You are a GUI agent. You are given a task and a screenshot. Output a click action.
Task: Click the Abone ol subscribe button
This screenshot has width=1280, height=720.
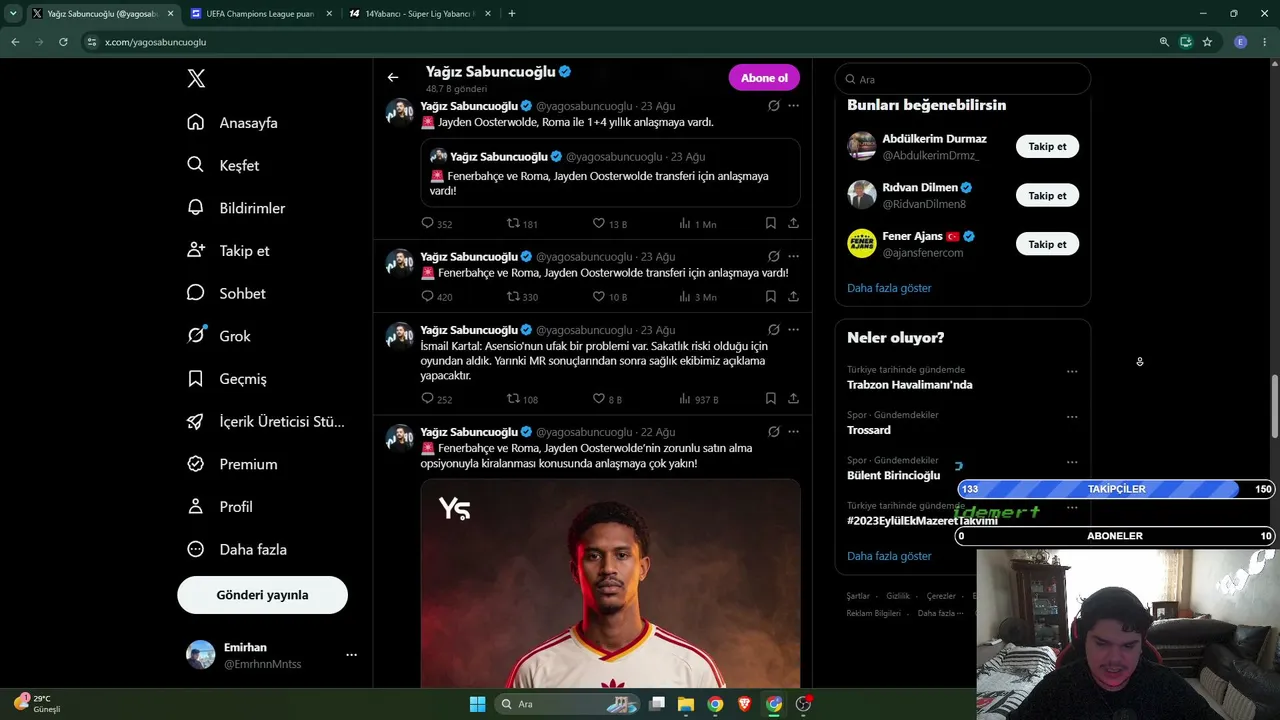[764, 78]
